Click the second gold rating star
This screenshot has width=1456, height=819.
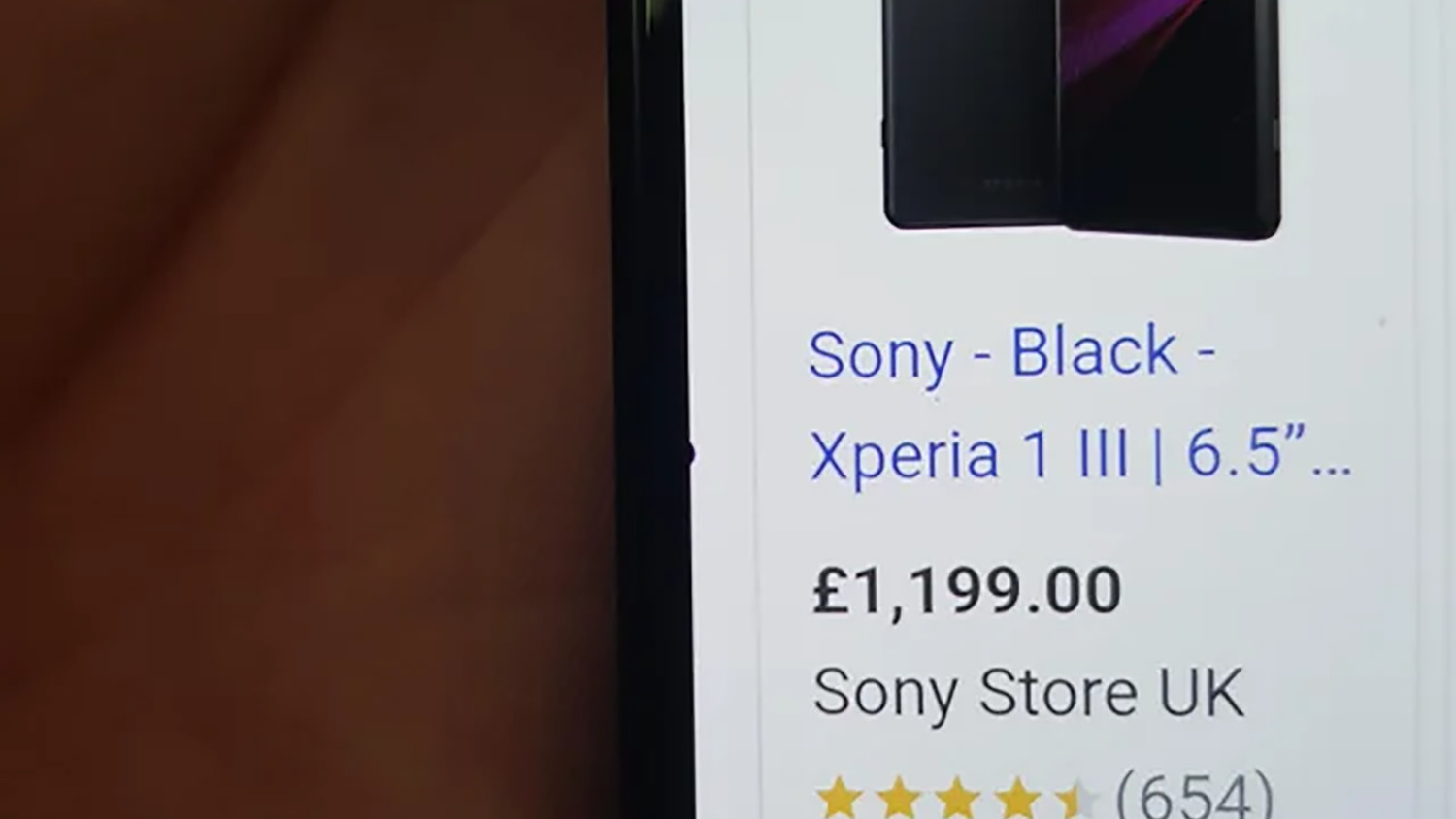click(x=899, y=798)
